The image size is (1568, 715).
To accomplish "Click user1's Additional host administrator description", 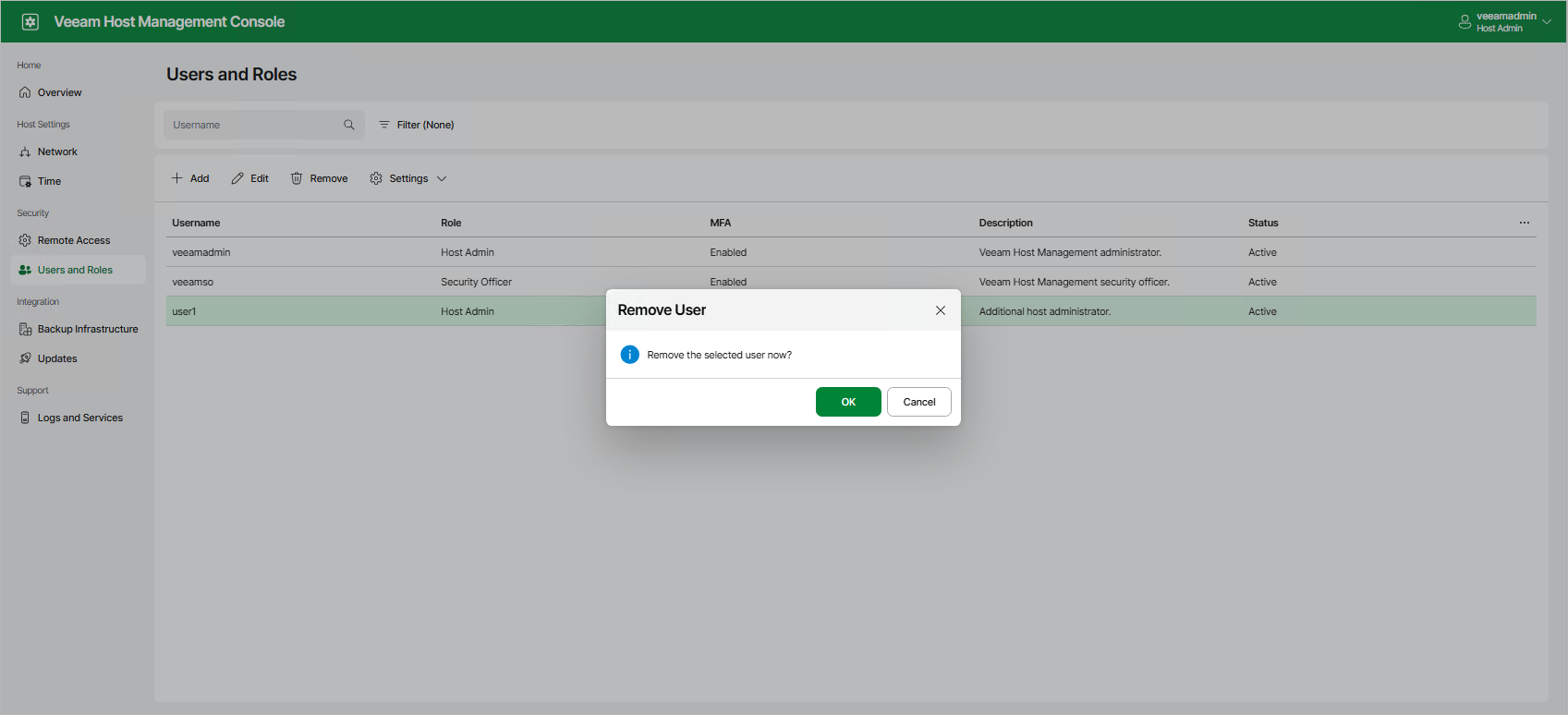I will pyautogui.click(x=1045, y=311).
